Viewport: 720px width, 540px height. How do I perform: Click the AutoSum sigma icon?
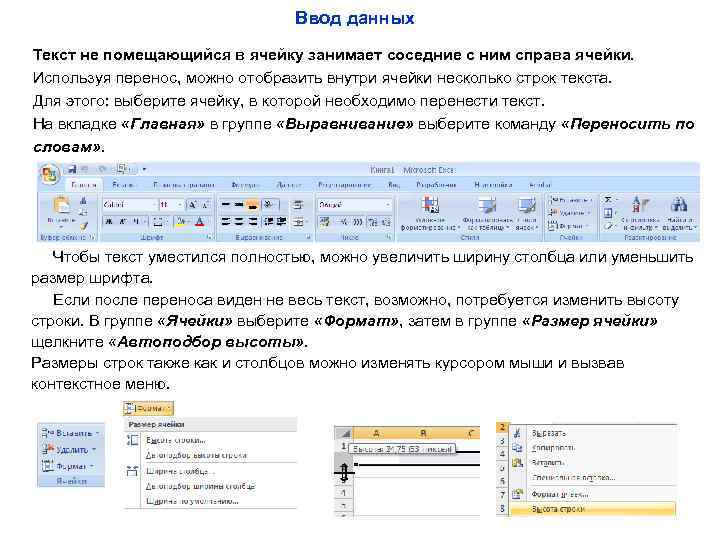(608, 200)
